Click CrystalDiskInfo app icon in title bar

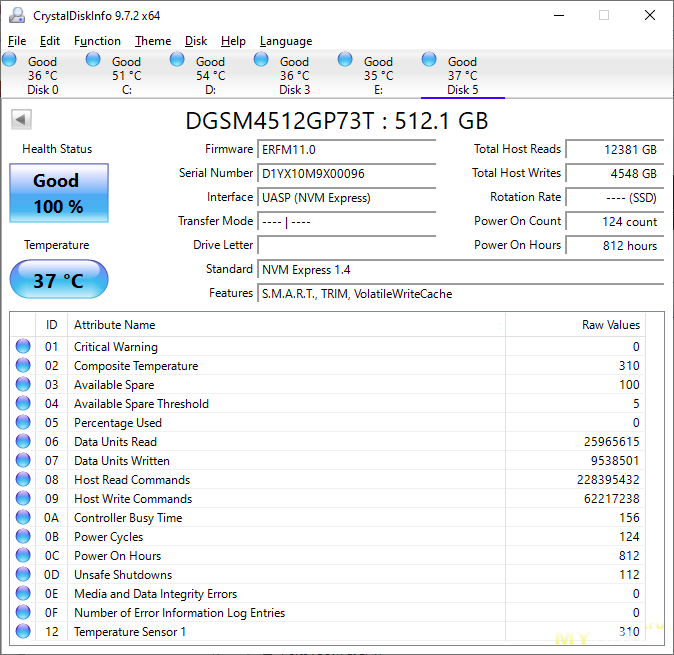click(17, 16)
